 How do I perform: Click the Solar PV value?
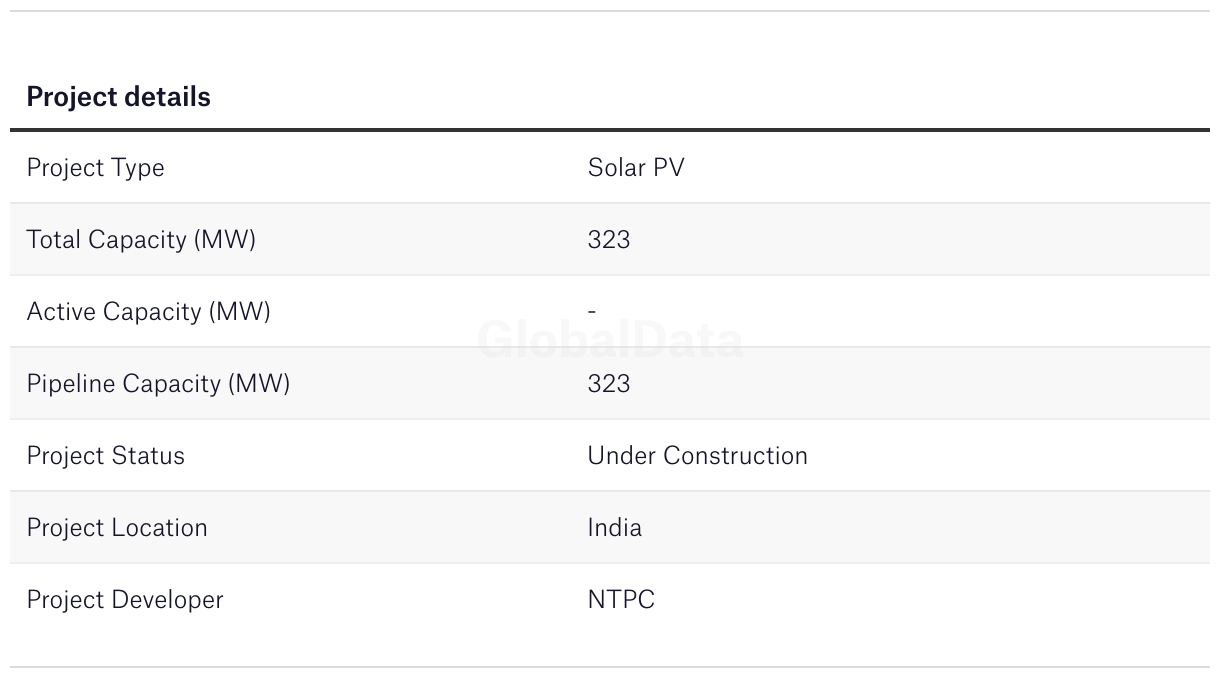[636, 167]
